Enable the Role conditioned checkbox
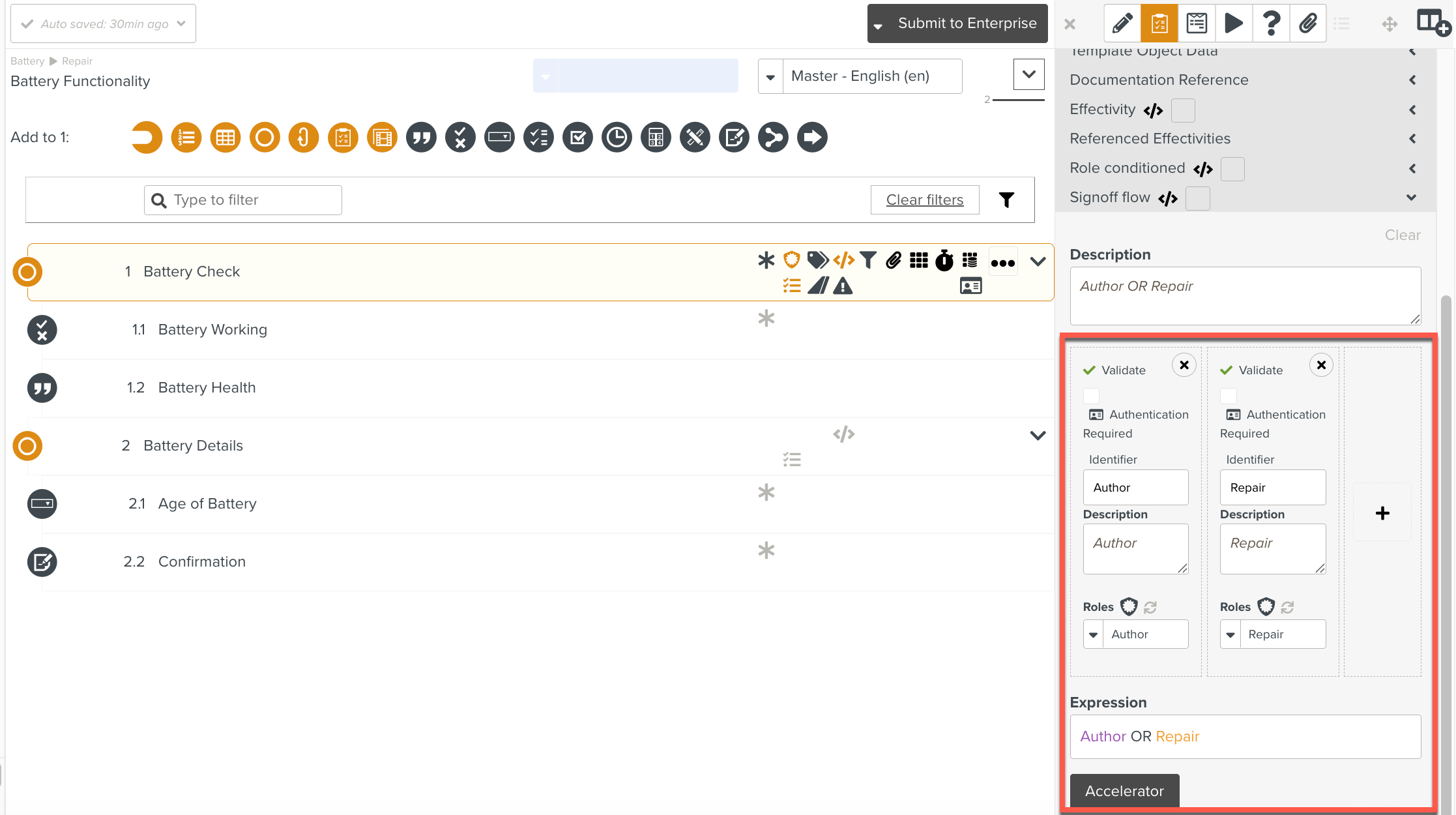Screen dimensions: 1456x815 (x=1232, y=169)
